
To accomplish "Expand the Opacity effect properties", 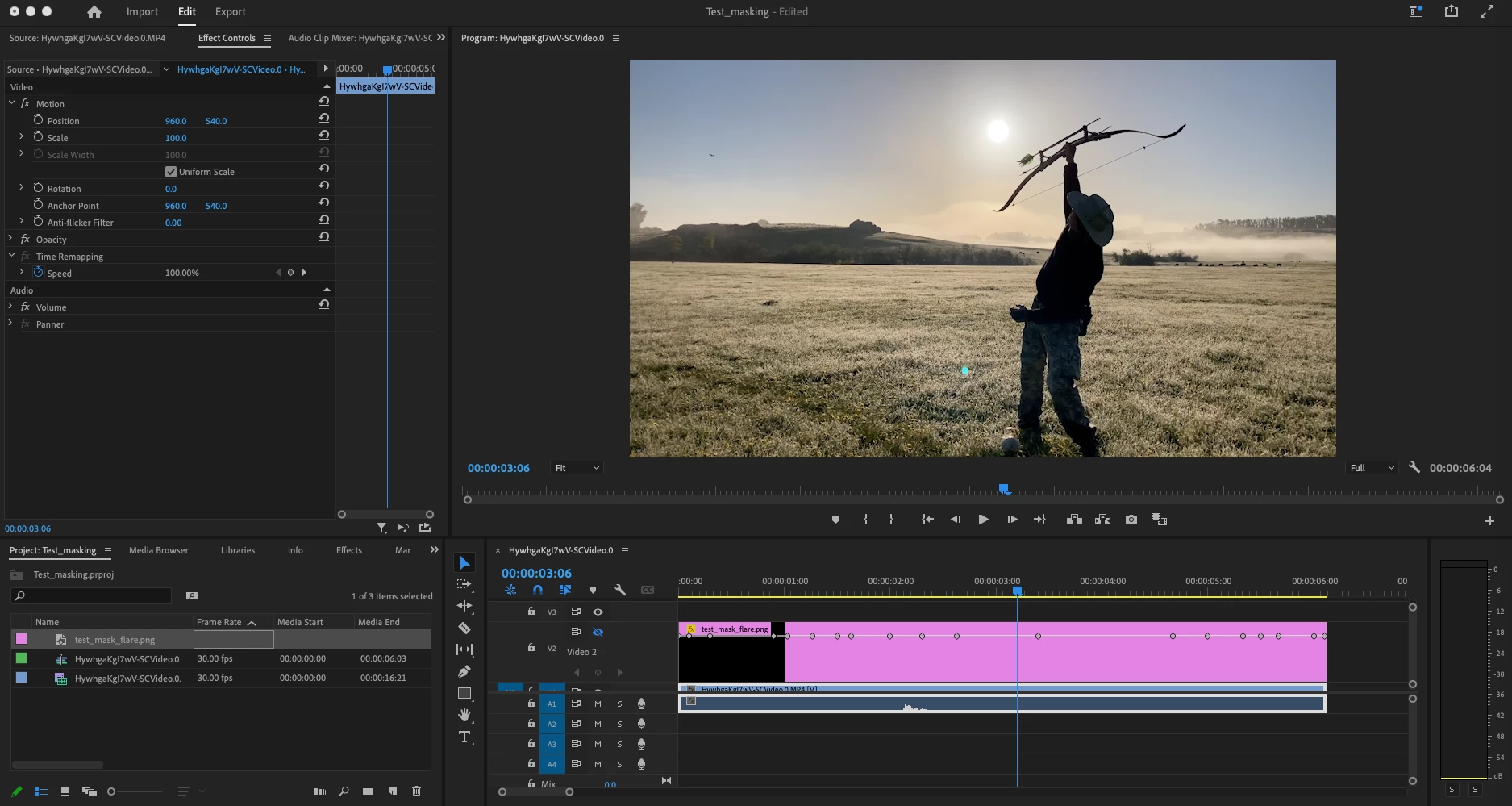I will (x=10, y=240).
